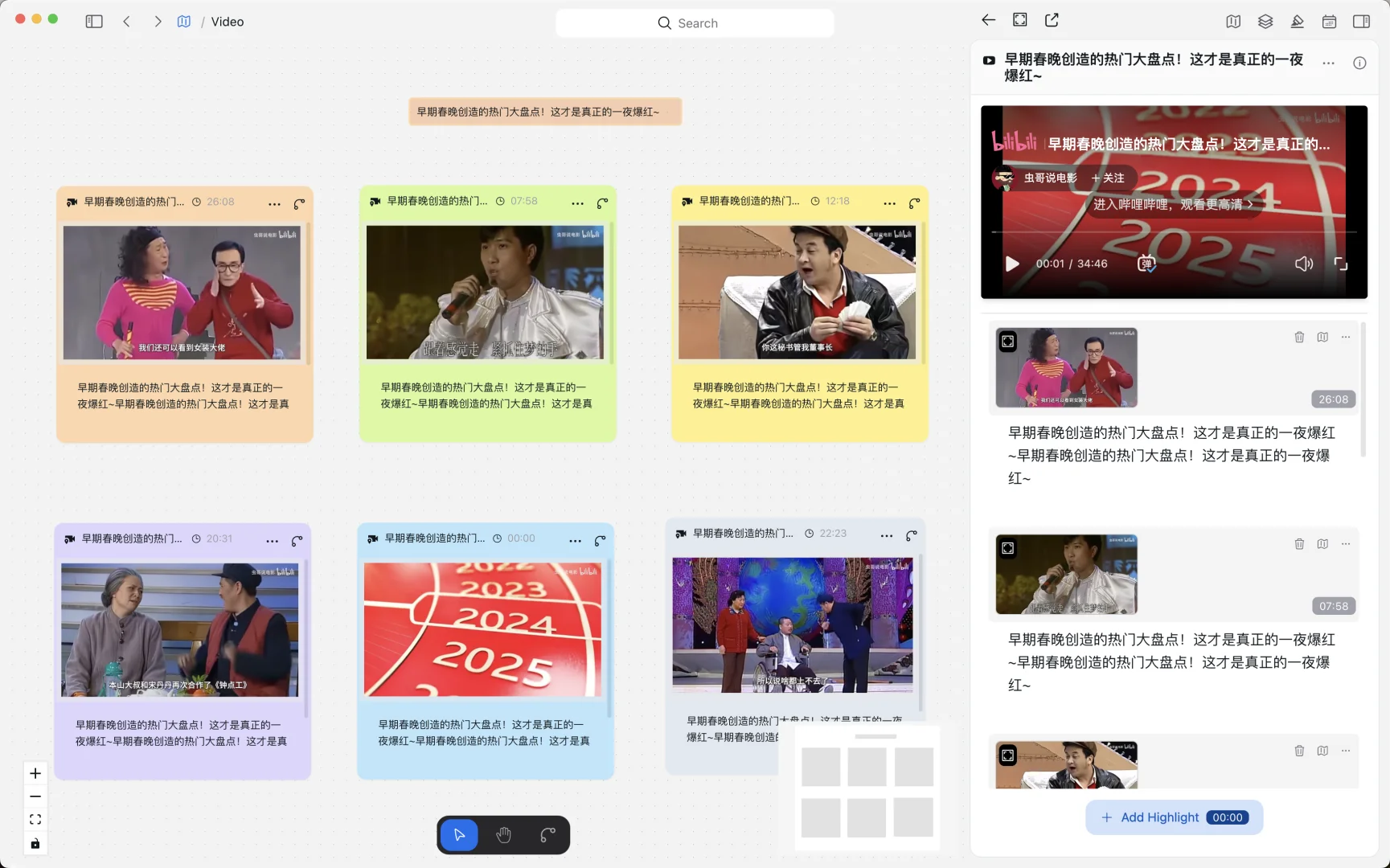Expand the right panel to full view

(1020, 20)
